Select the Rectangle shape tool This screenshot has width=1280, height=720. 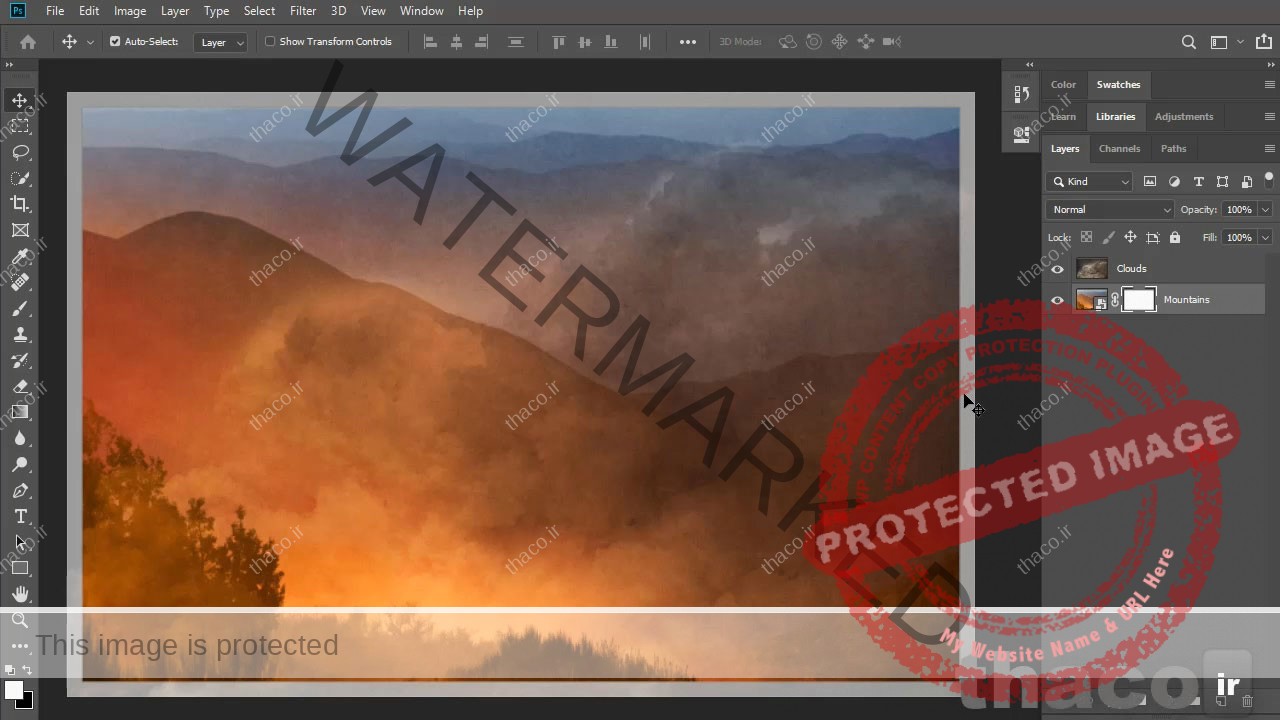click(x=20, y=569)
